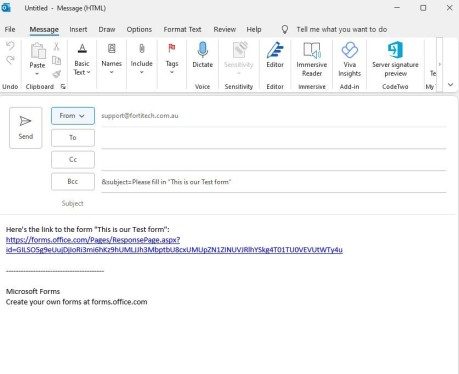Click the Redo arrow icon
This screenshot has width=459, height=374.
pyautogui.click(x=10, y=60)
